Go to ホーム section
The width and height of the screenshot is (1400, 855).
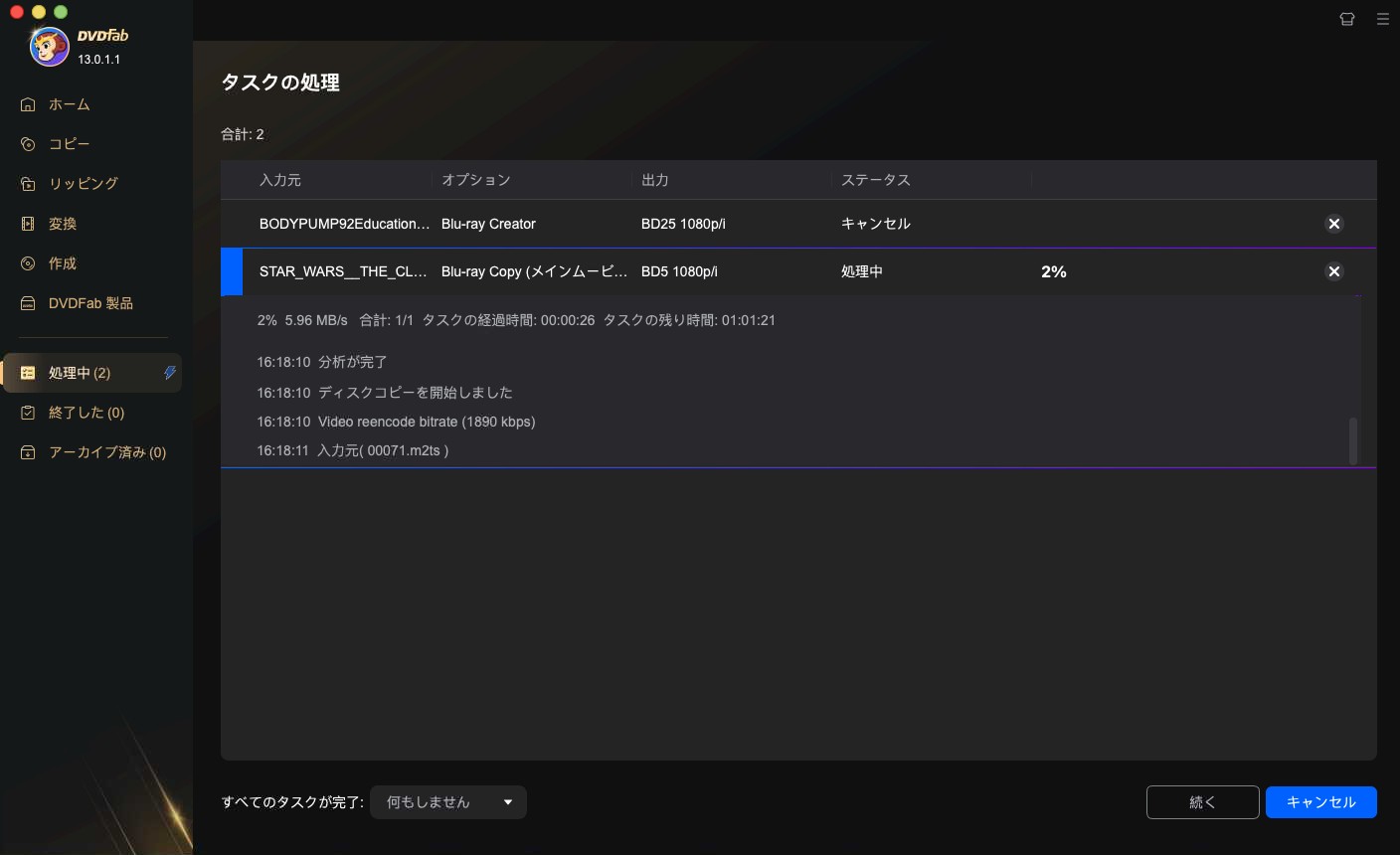[70, 104]
